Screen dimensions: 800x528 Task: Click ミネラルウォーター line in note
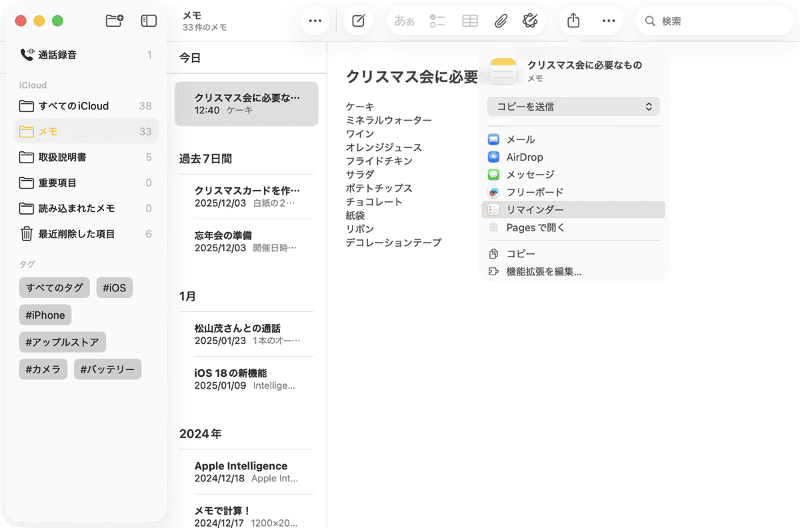(x=388, y=120)
